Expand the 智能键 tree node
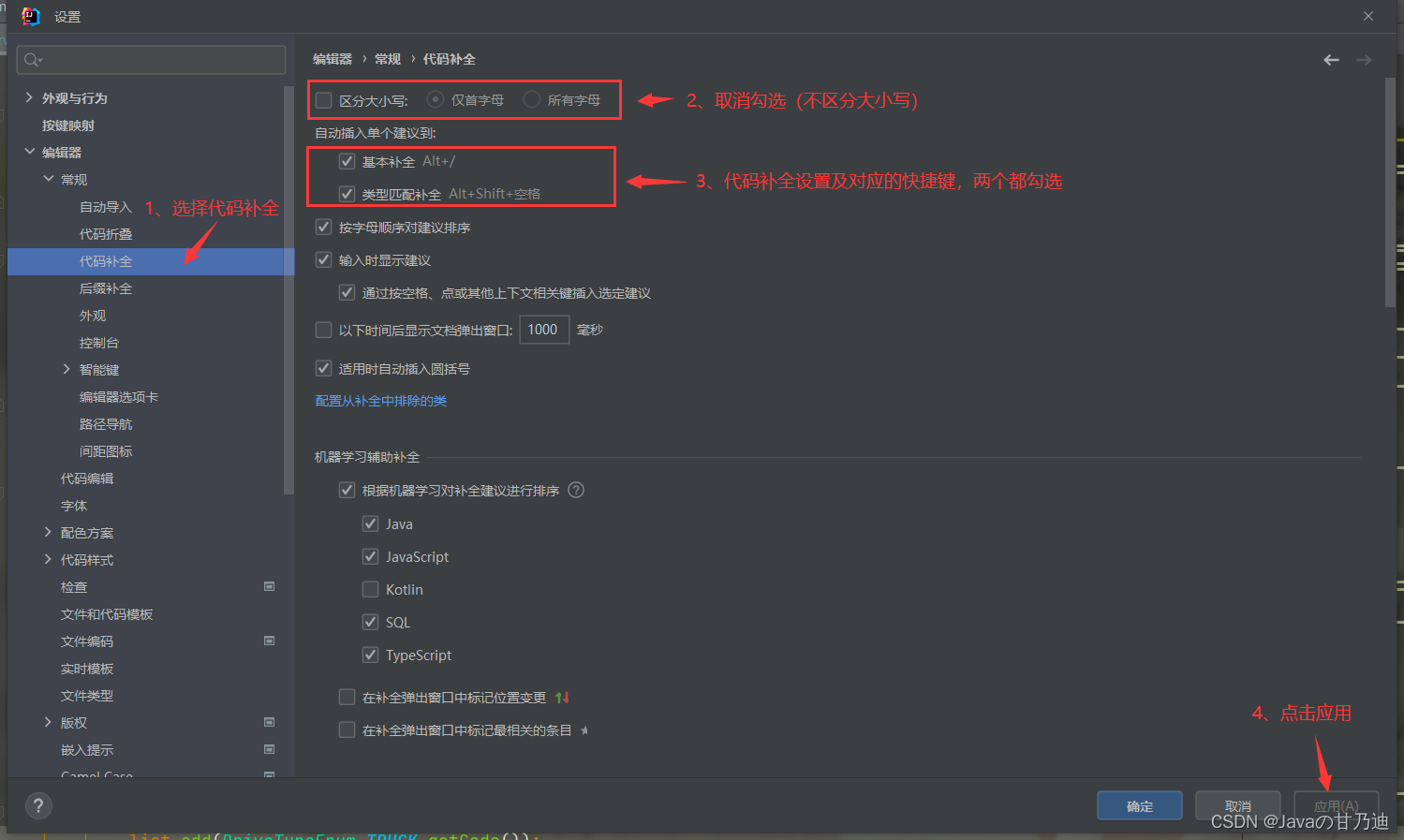Viewport: 1404px width, 840px height. click(x=67, y=369)
